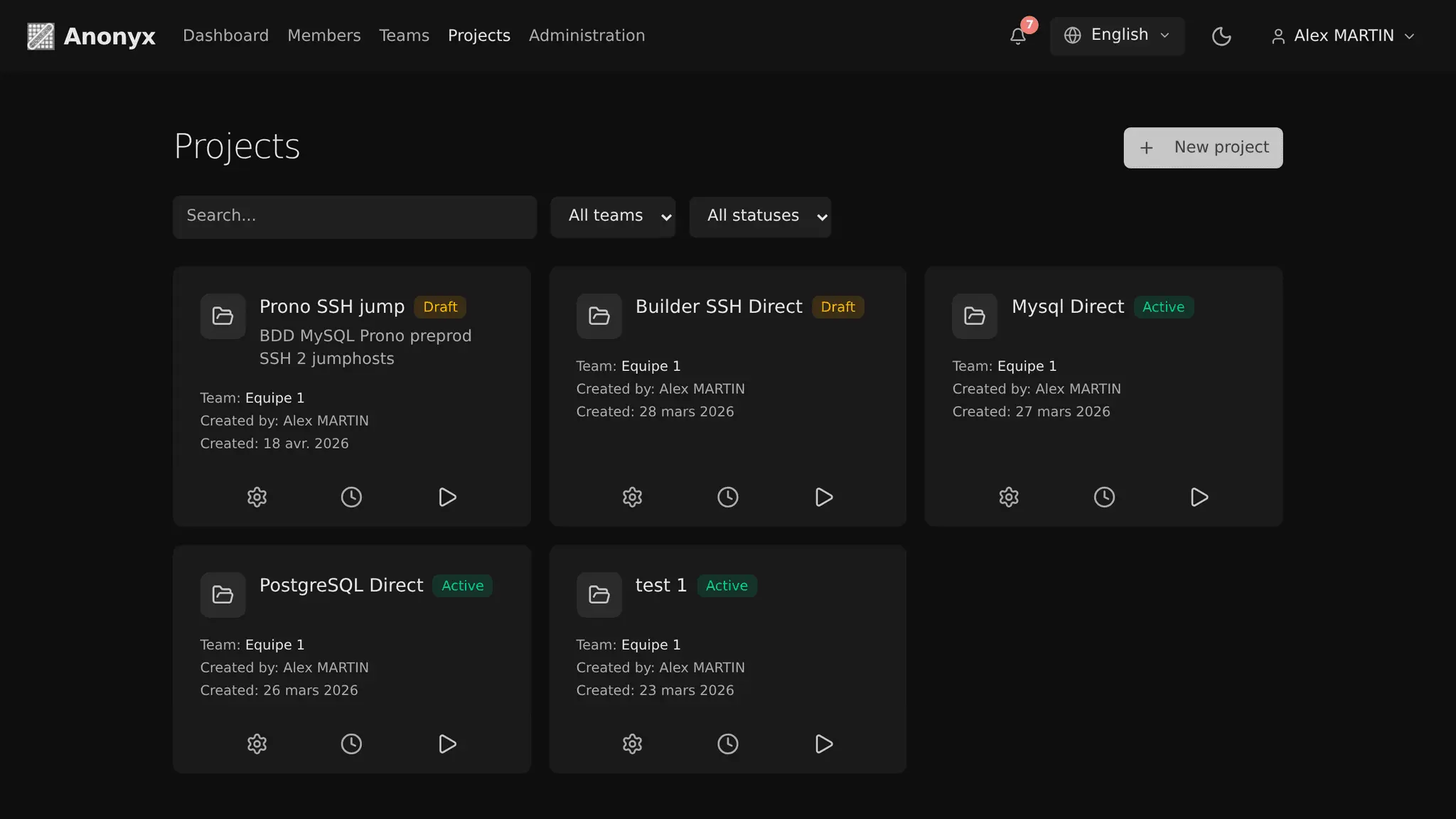The width and height of the screenshot is (1456, 819).
Task: Open the English language dropdown
Action: click(1117, 36)
